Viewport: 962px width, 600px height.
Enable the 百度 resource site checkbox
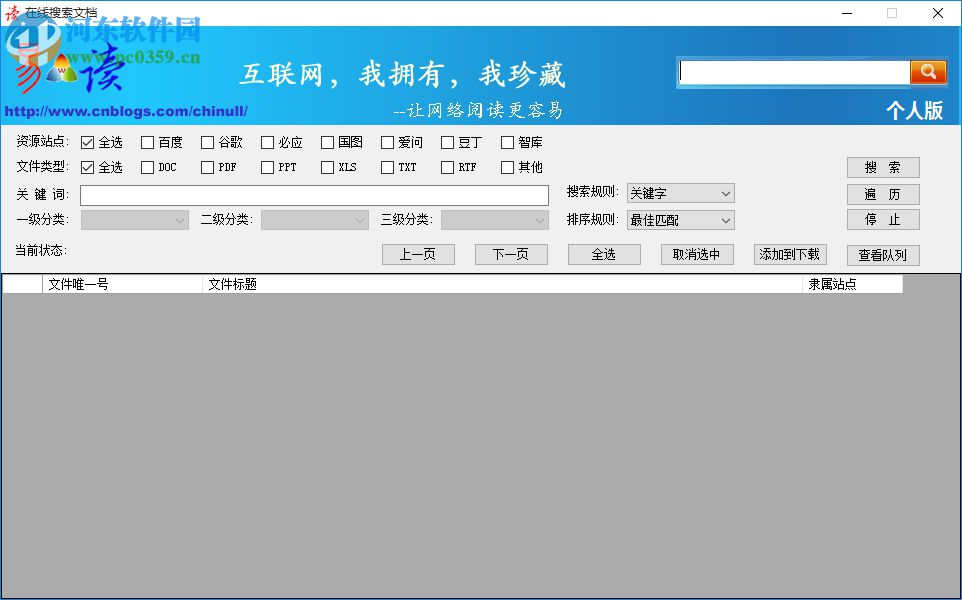pos(146,142)
